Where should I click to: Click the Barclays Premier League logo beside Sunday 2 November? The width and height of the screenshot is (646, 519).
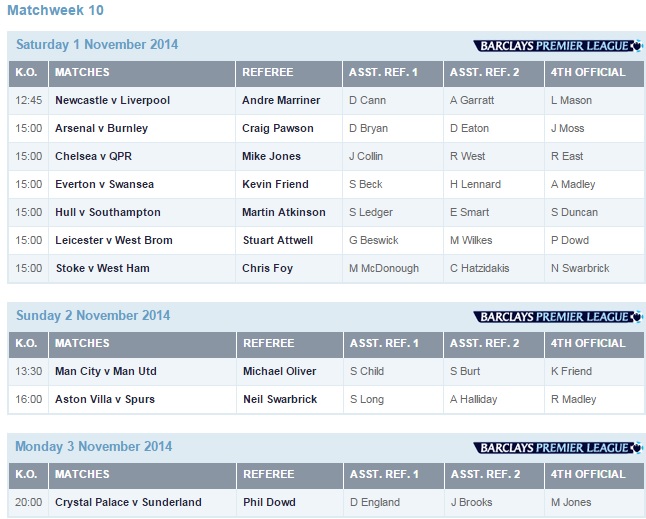tap(558, 316)
